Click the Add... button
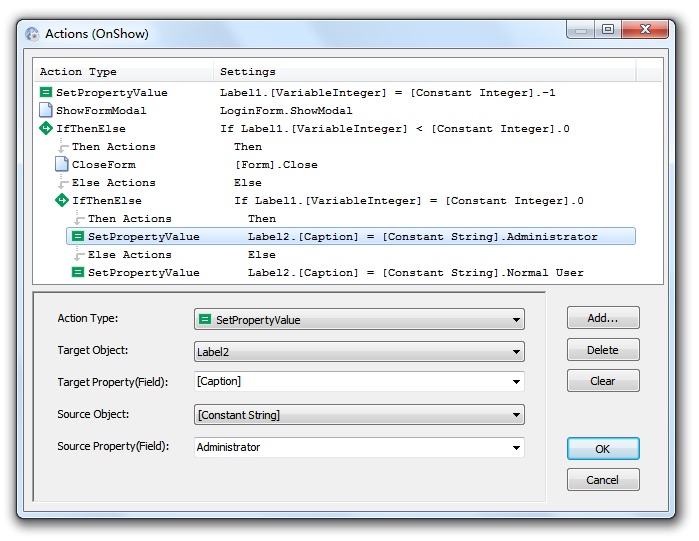The width and height of the screenshot is (699, 541). (x=603, y=318)
